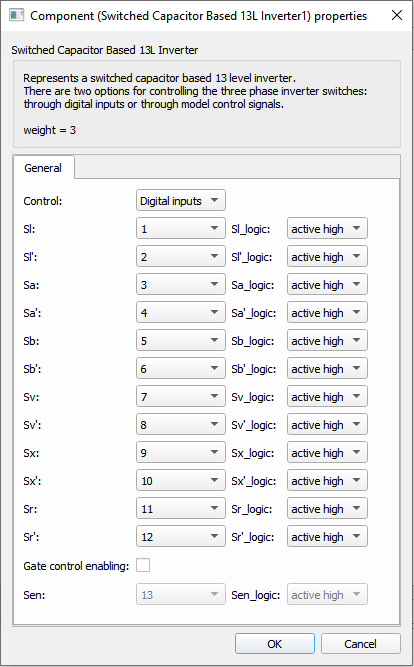Open the Sx_logic active high dropdown

[x=327, y=453]
